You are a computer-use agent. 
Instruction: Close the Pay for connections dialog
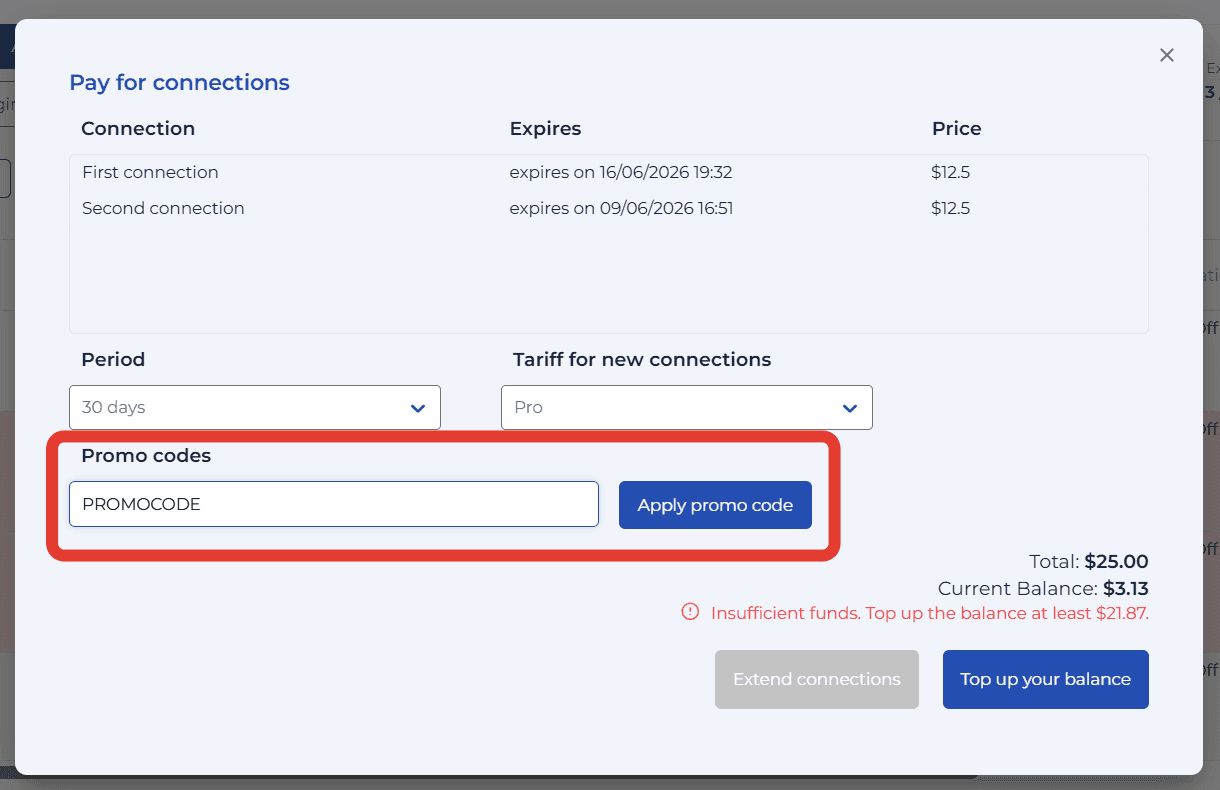point(1166,55)
